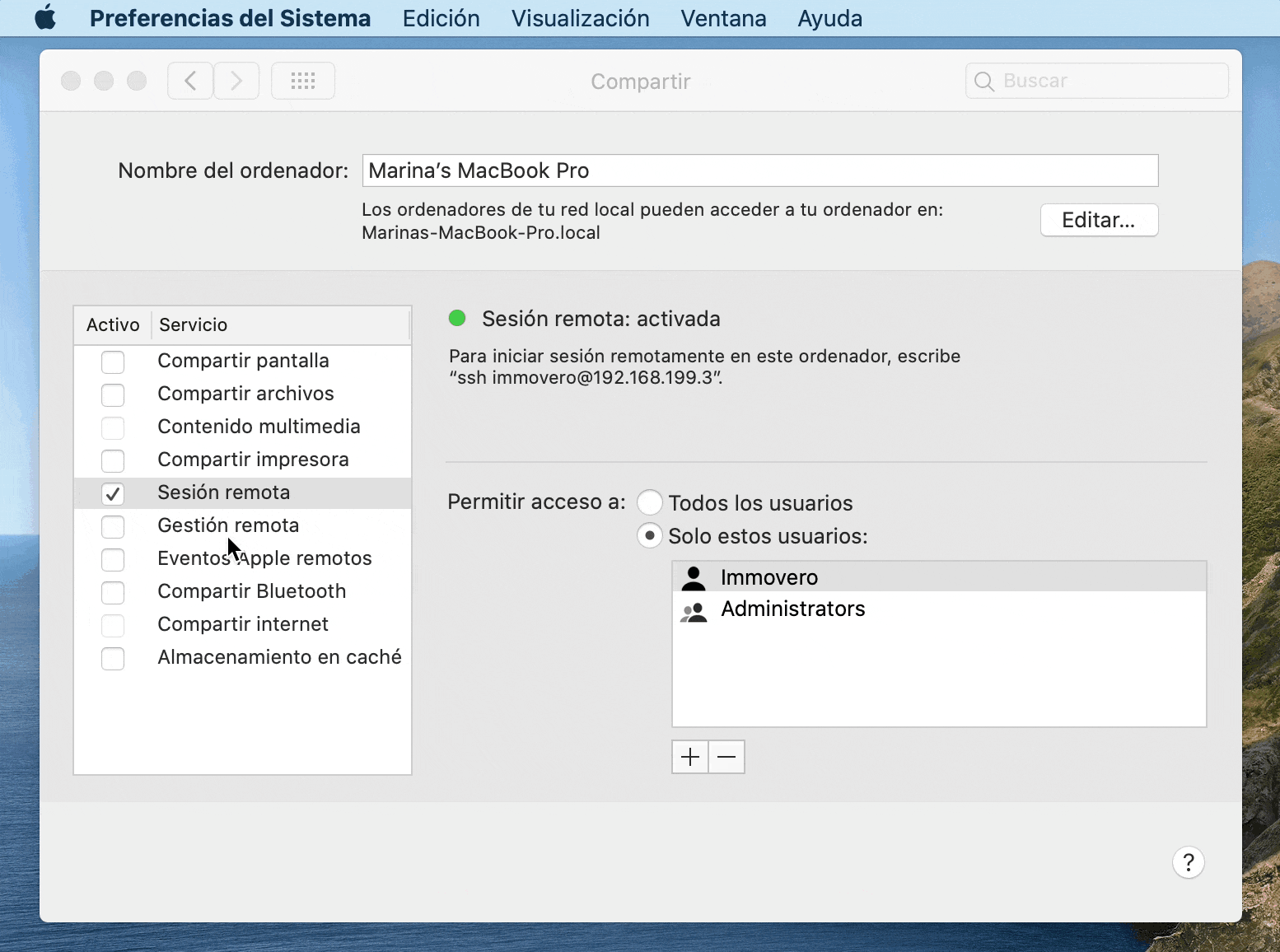Click the Administrators group icon
The width and height of the screenshot is (1280, 952).
pyautogui.click(x=694, y=610)
